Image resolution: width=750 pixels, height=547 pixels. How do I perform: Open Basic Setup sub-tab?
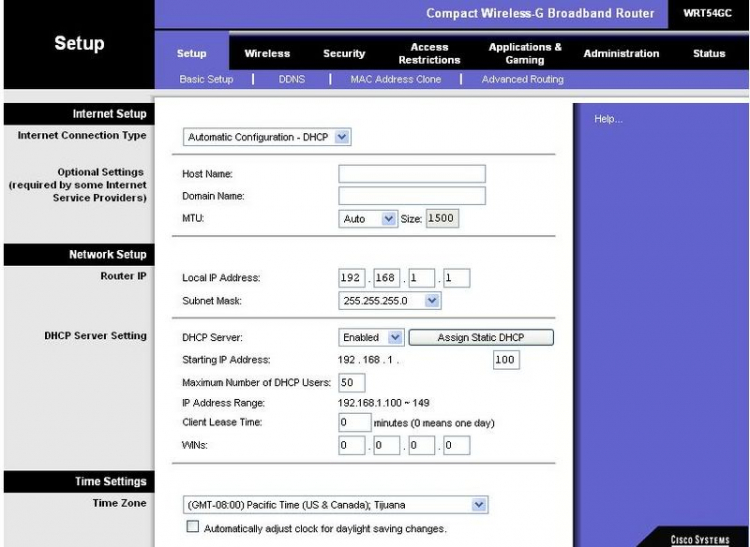[x=206, y=79]
